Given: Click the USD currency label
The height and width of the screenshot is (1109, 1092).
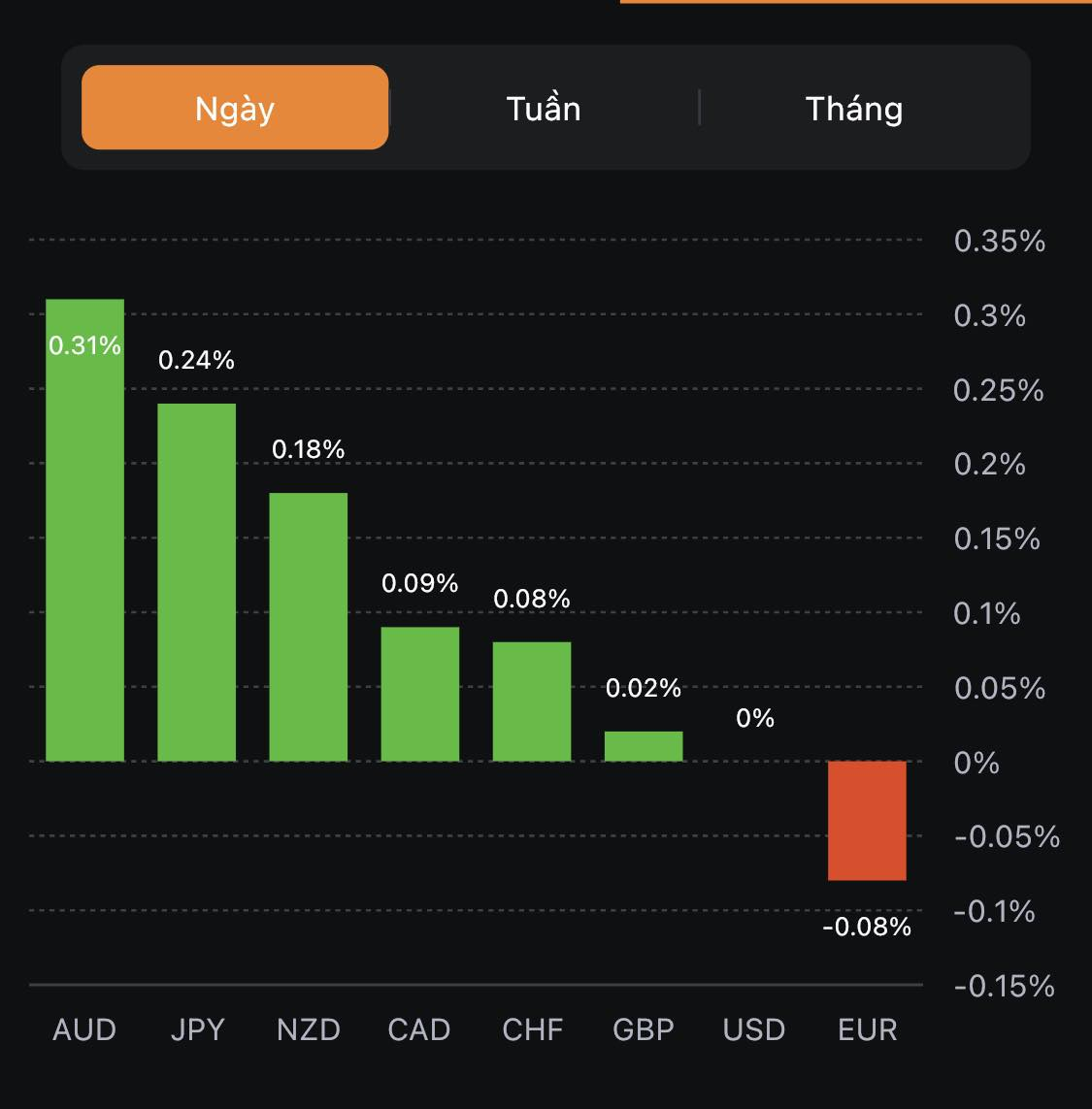Looking at the screenshot, I should tap(754, 1029).
